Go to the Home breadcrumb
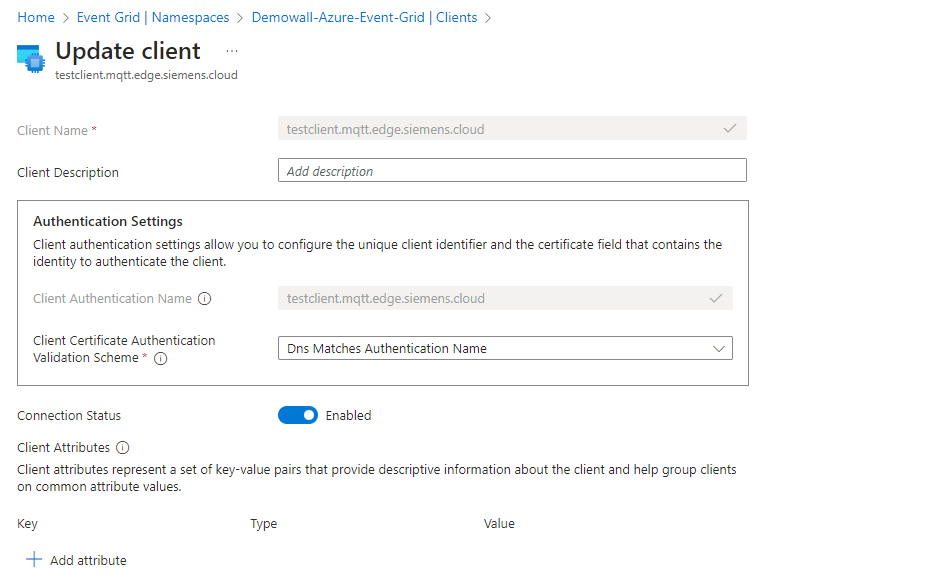 click(x=36, y=18)
